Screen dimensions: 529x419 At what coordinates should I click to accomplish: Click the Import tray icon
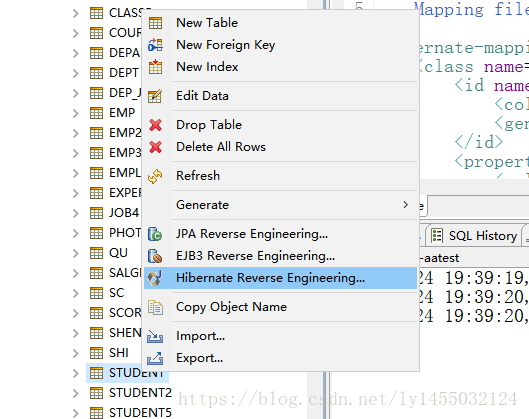pos(155,336)
